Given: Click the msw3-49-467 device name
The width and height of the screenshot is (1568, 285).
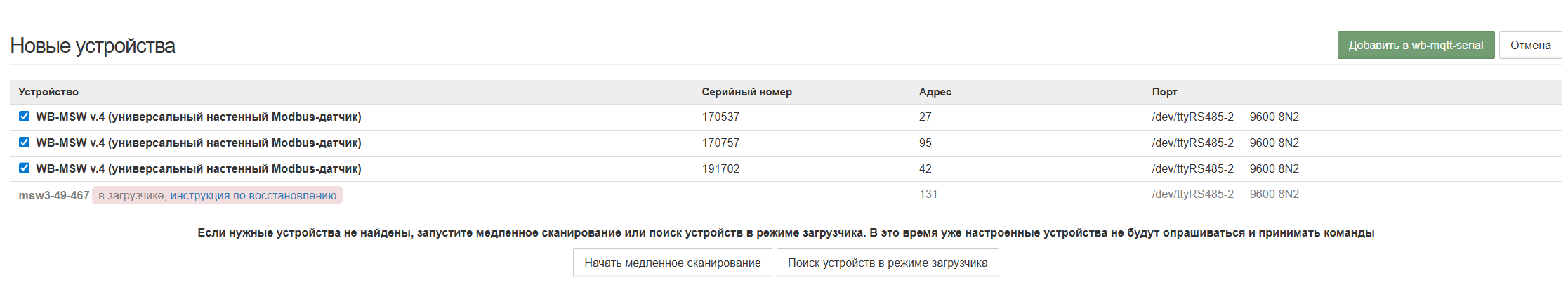Looking at the screenshot, I should pos(54,195).
